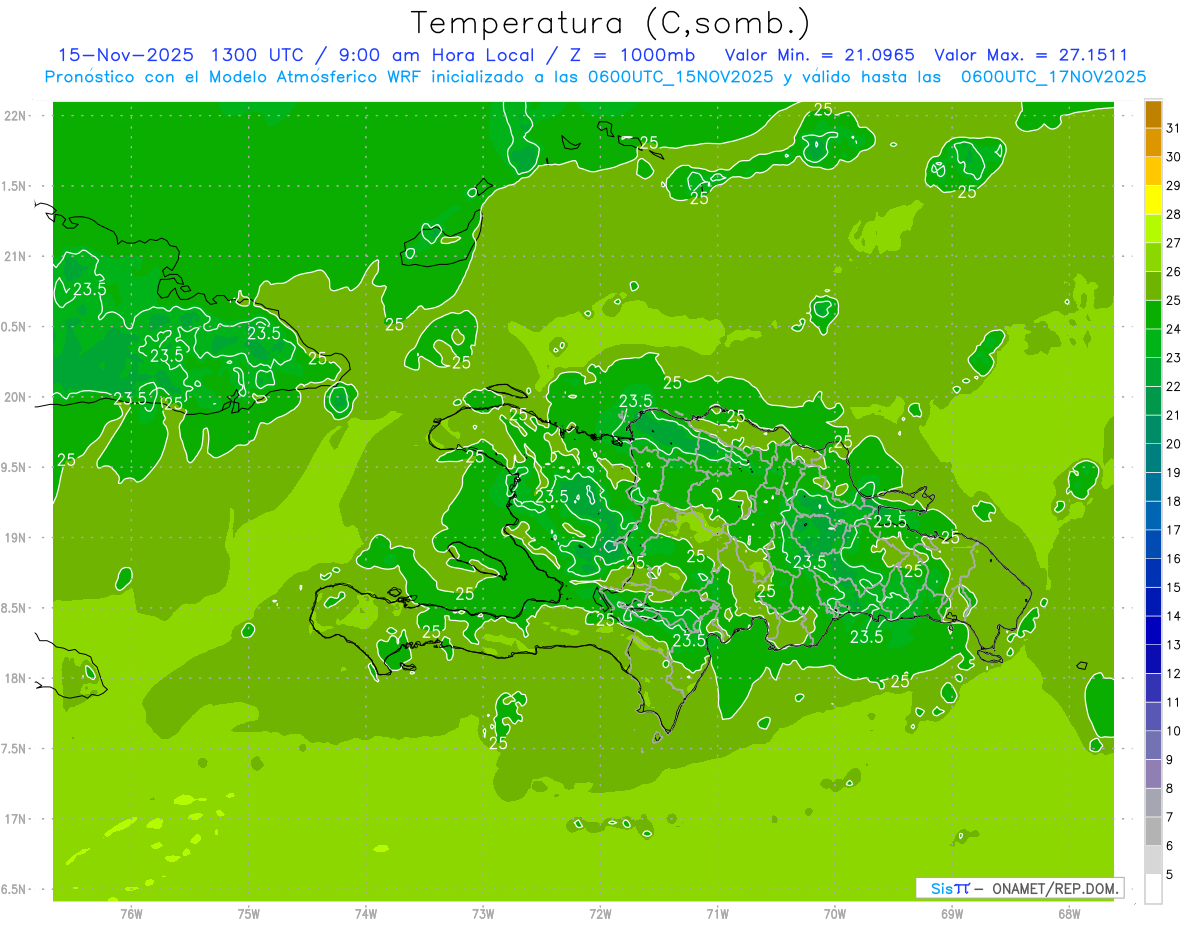Image resolution: width=1200 pixels, height=927 pixels.
Task: Click the '20' value on the color legend
Action: point(1174,444)
